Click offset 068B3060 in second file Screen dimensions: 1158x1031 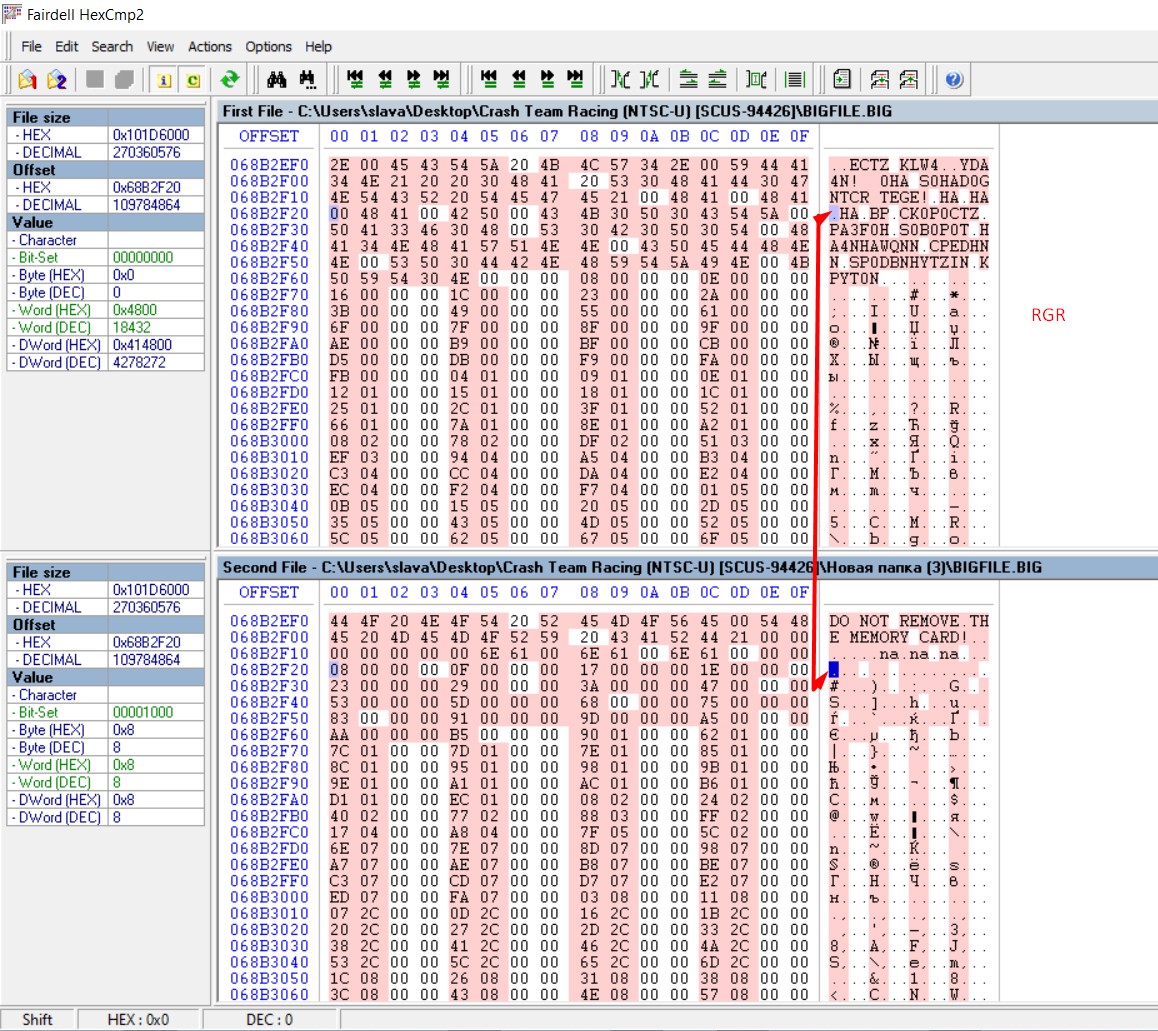269,995
